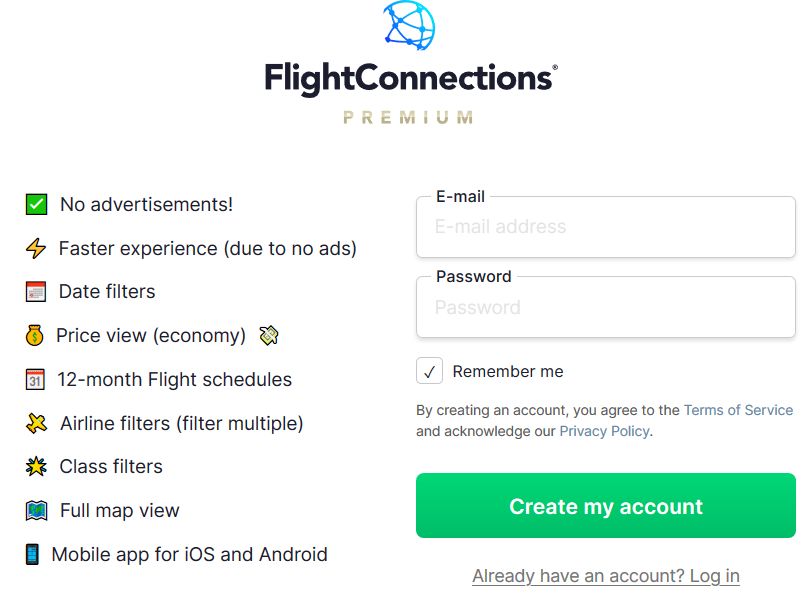Image resolution: width=807 pixels, height=594 pixels.
Task: Click the FlightConnections wordmark text
Action: tap(410, 79)
